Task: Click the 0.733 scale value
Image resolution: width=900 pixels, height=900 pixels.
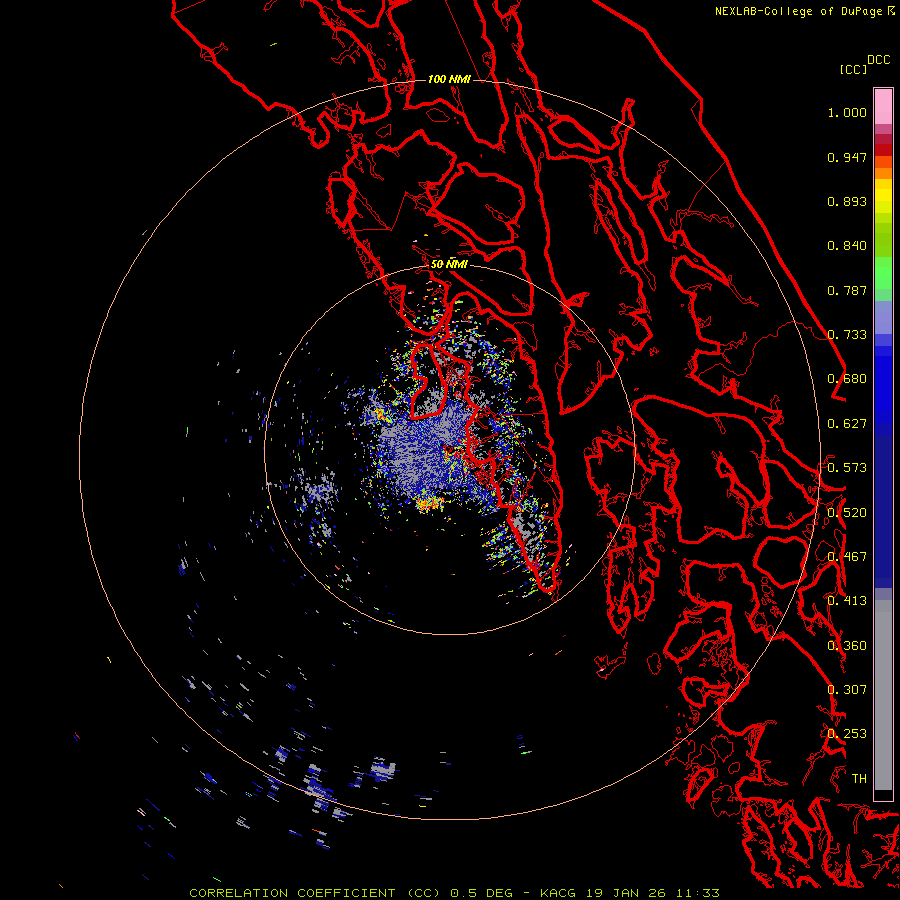Action: click(847, 335)
